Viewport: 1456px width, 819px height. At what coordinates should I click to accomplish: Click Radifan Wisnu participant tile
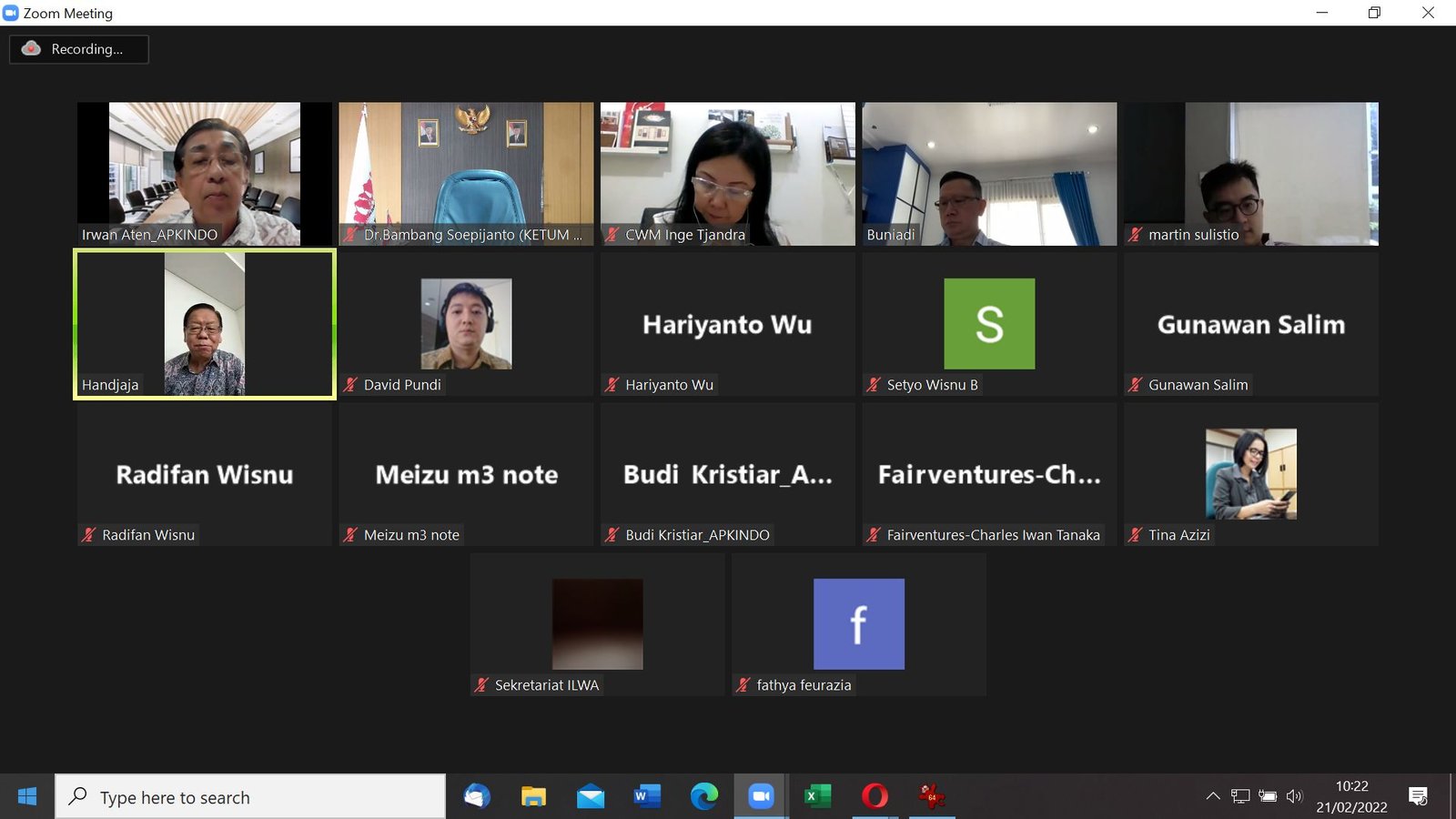click(205, 474)
